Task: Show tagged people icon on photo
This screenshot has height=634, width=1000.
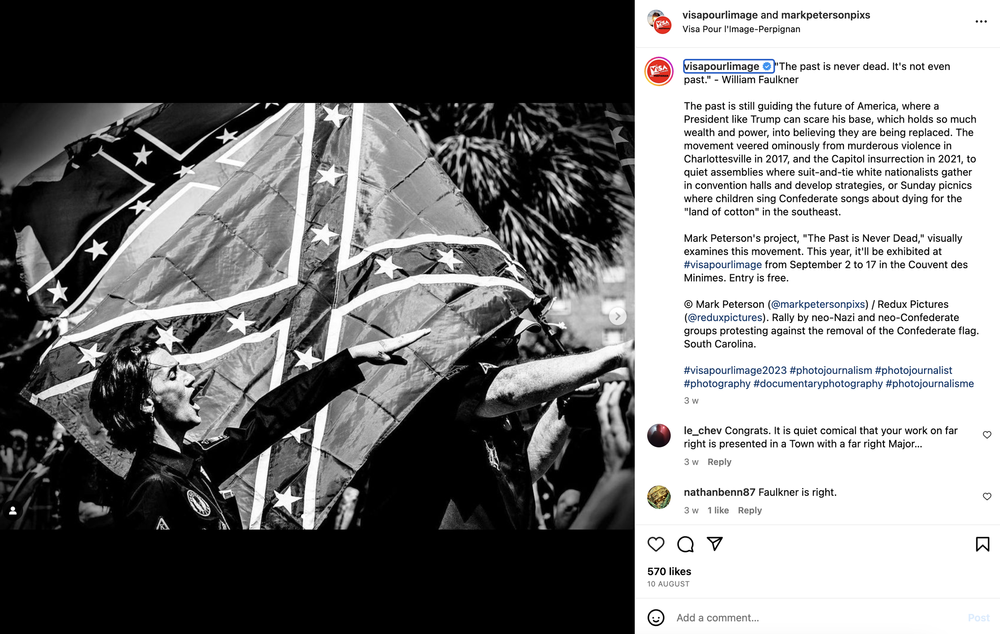Action: click(x=13, y=510)
